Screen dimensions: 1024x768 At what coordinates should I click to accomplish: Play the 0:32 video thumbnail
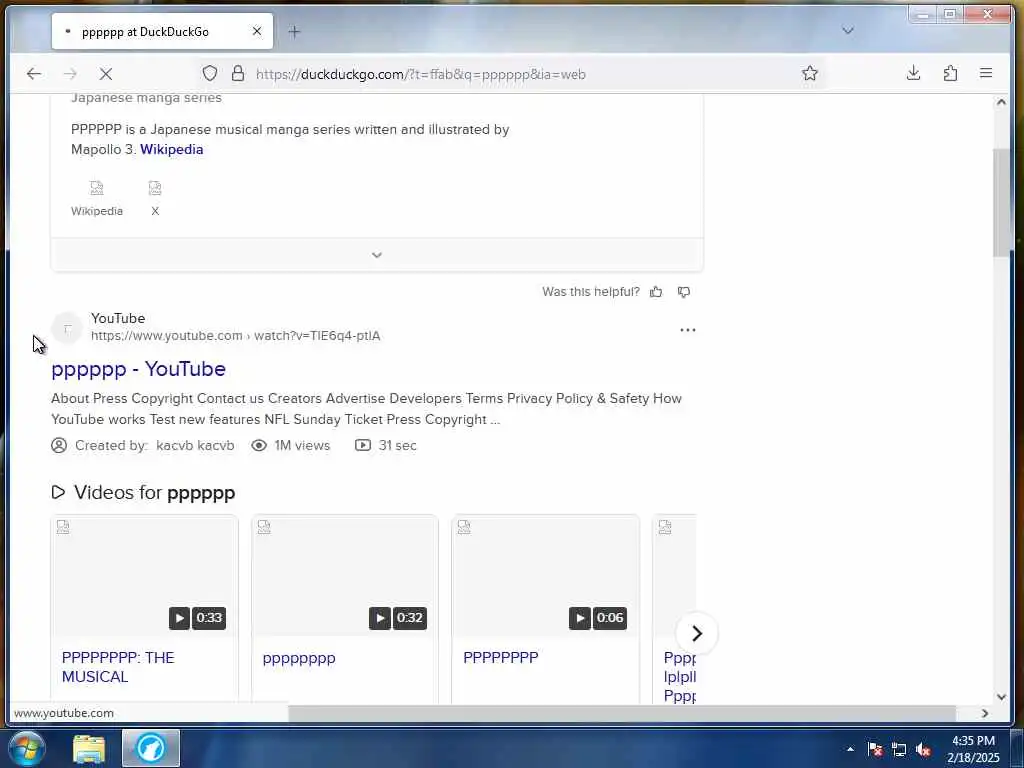pos(345,576)
